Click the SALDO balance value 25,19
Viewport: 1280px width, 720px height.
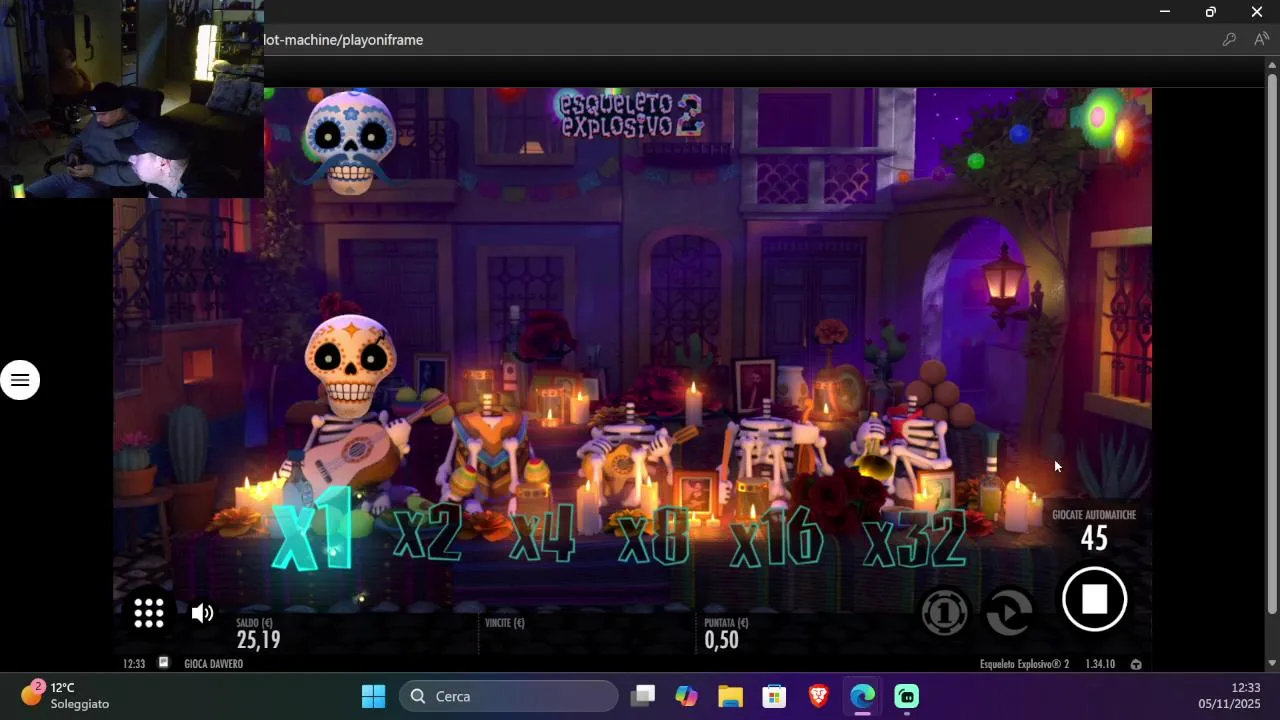[258, 640]
